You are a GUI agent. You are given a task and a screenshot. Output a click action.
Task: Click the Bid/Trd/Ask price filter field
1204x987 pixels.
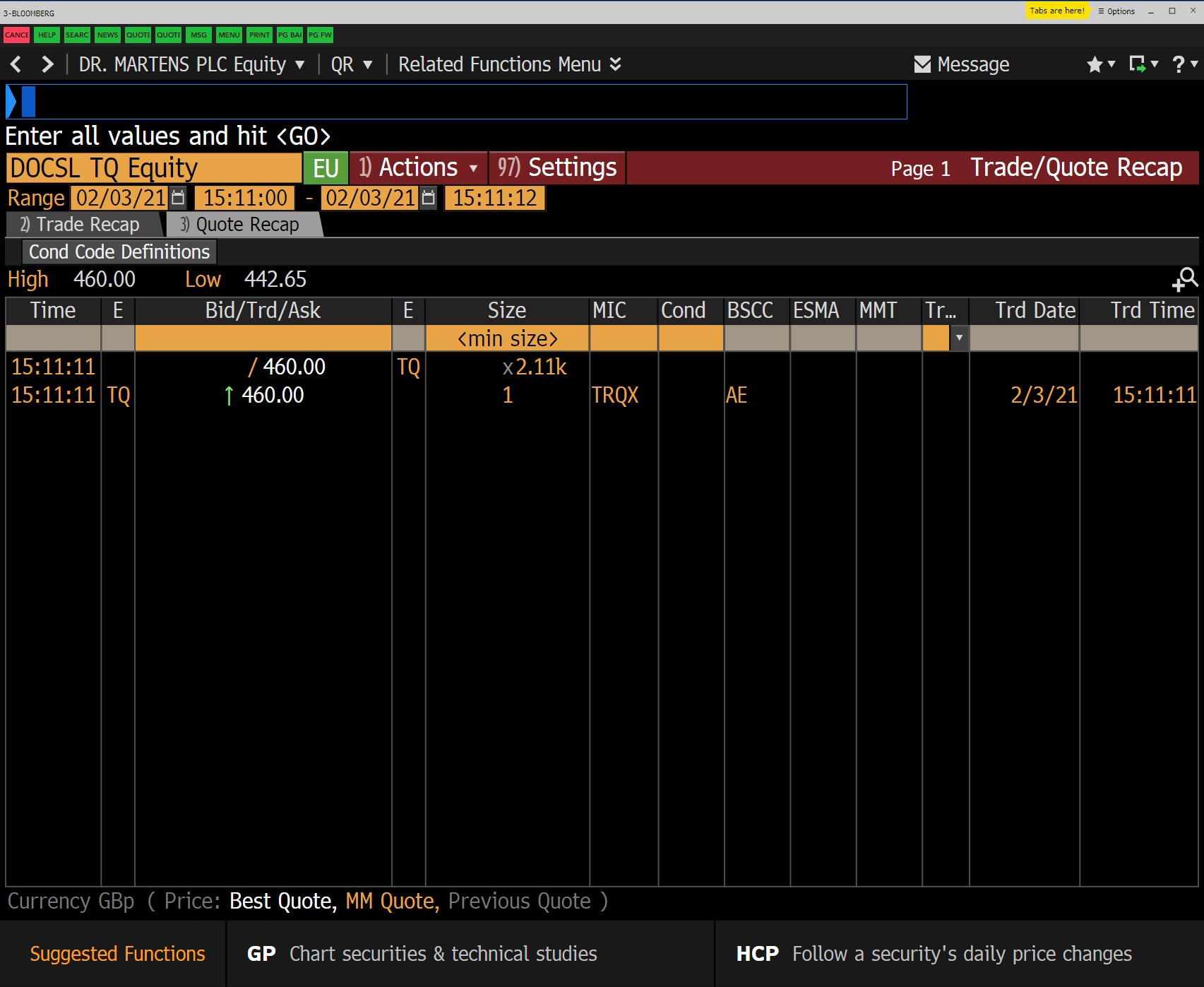(x=263, y=338)
